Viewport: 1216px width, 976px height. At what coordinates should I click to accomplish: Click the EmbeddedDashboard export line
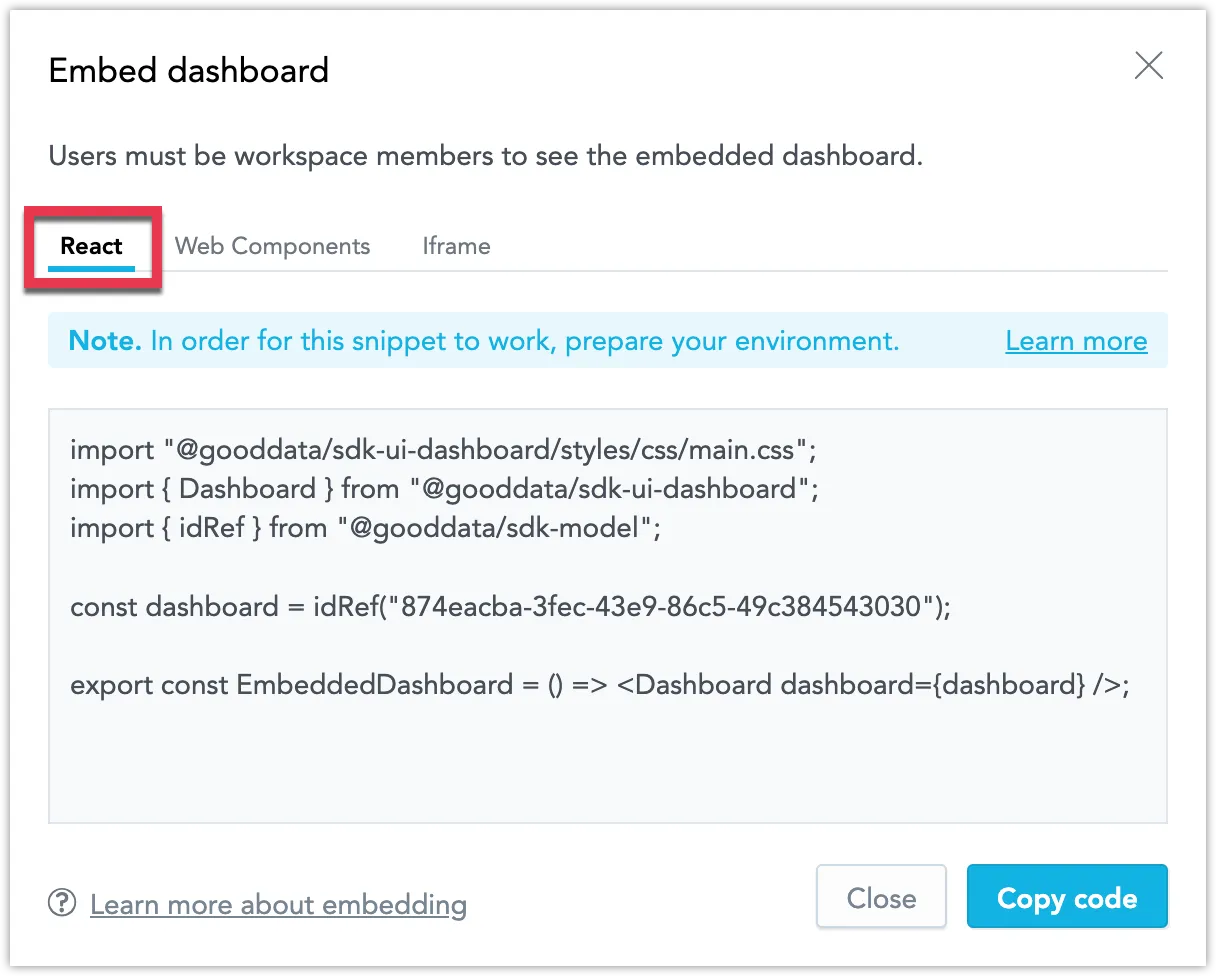(x=598, y=684)
